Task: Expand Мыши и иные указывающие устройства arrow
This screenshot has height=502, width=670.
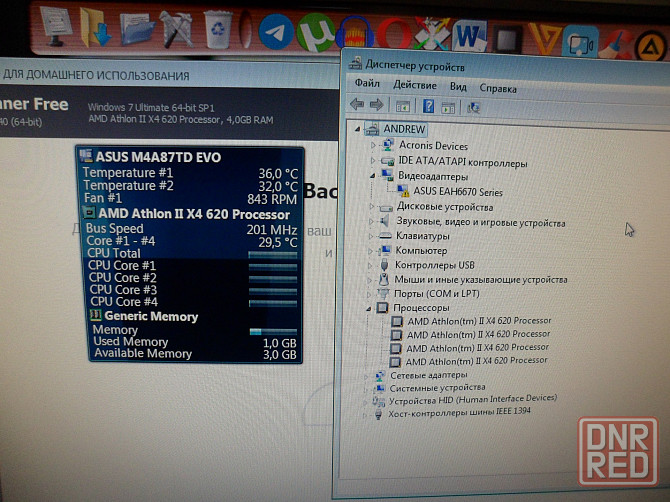Action: (369, 280)
